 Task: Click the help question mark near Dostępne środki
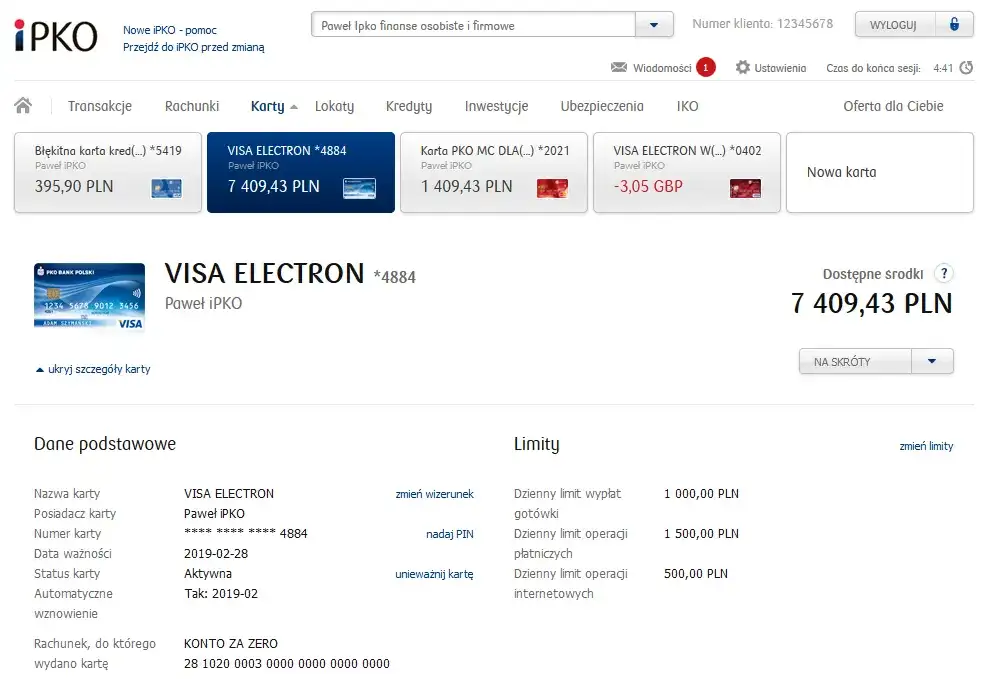(943, 274)
